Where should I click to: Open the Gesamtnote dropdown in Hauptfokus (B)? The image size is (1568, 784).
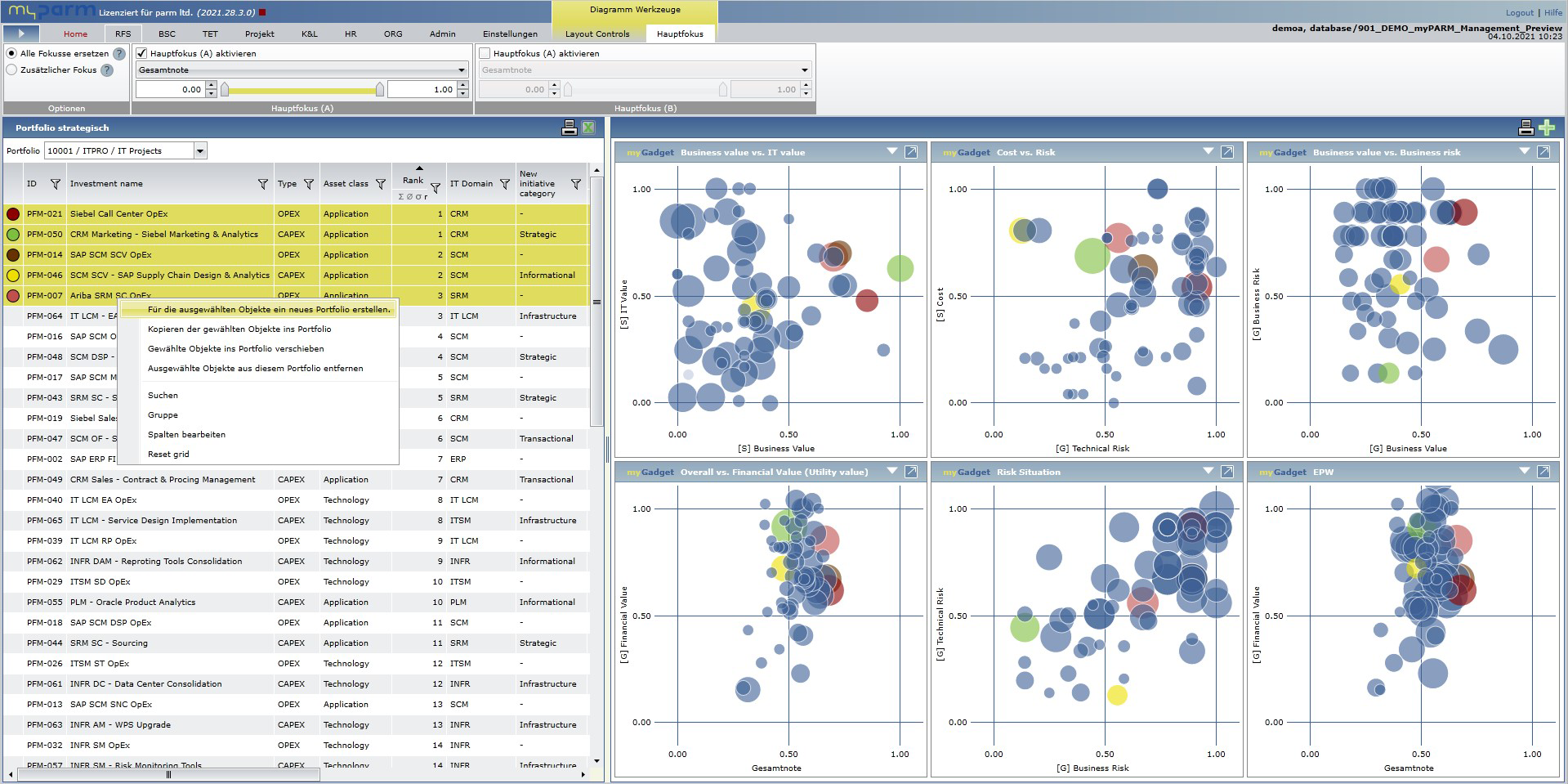click(646, 70)
